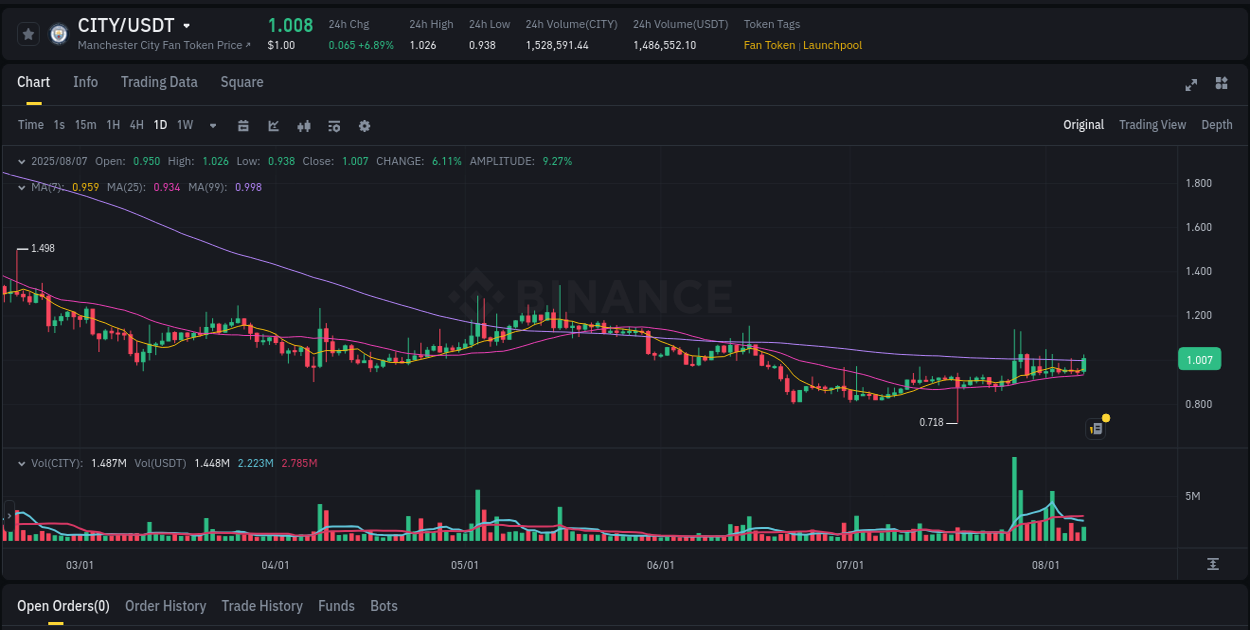Expand chart to fullscreen with the arrows icon
Viewport: 1250px width, 630px height.
tap(1190, 85)
